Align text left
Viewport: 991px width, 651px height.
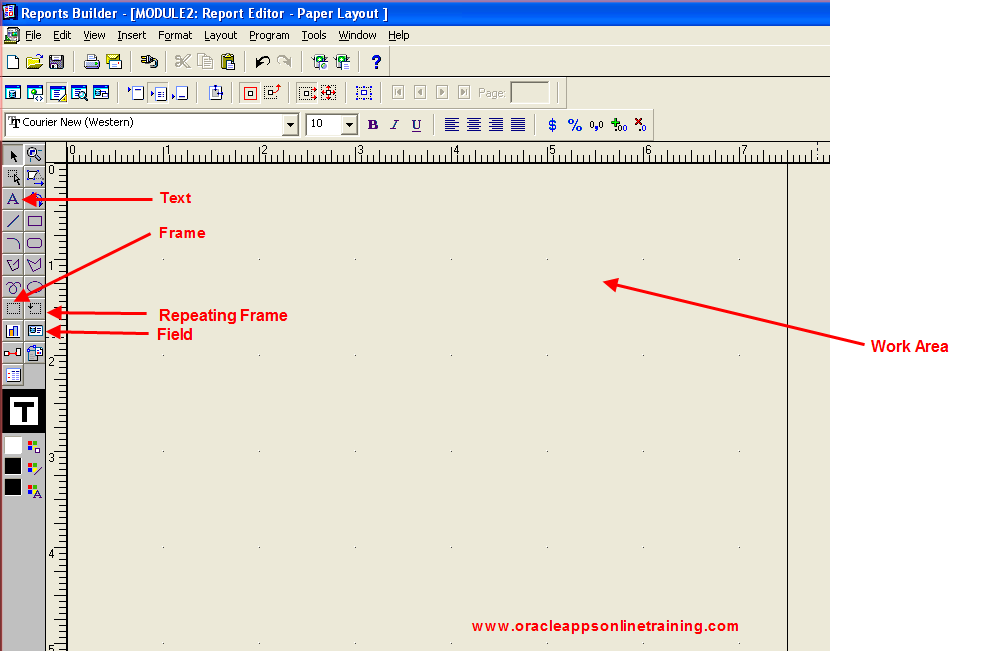coord(451,125)
